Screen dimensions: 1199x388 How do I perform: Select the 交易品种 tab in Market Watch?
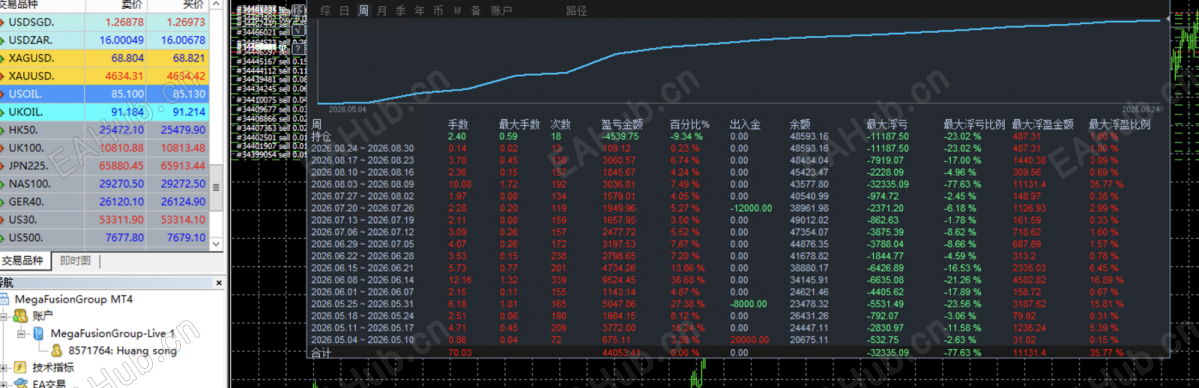click(x=25, y=261)
